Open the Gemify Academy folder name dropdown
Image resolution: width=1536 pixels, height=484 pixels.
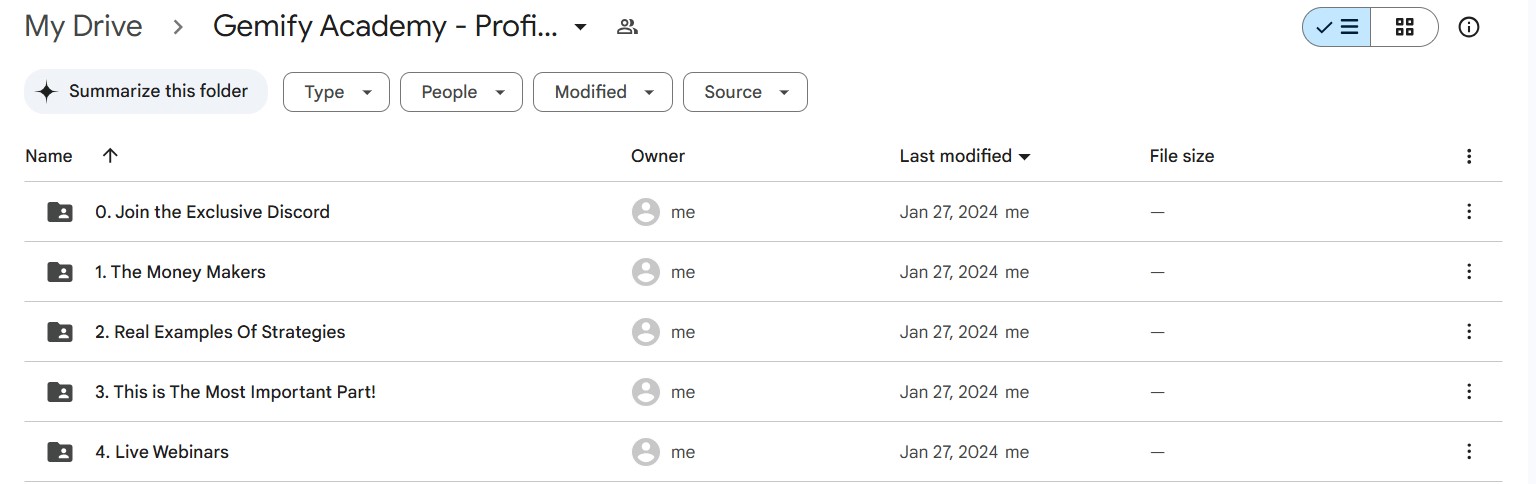(580, 27)
